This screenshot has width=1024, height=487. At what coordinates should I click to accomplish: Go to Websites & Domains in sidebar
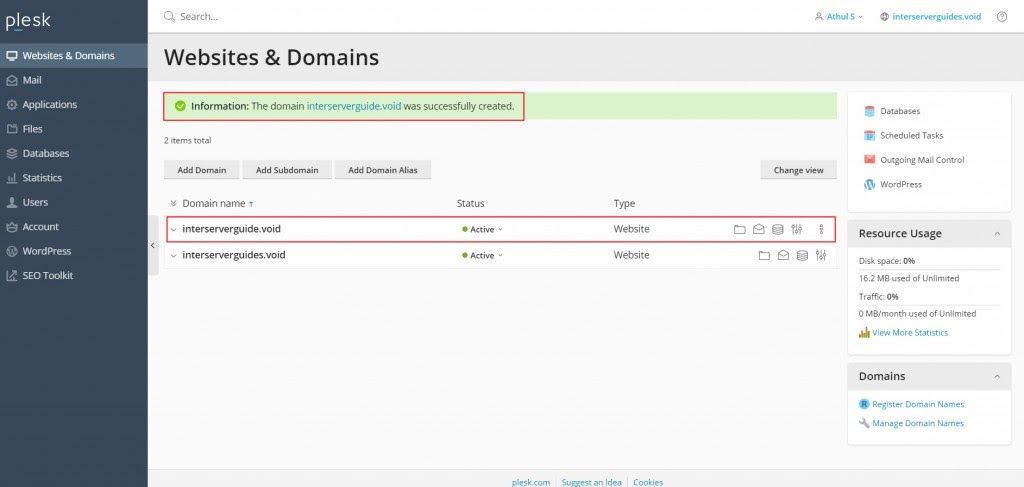[x=74, y=55]
